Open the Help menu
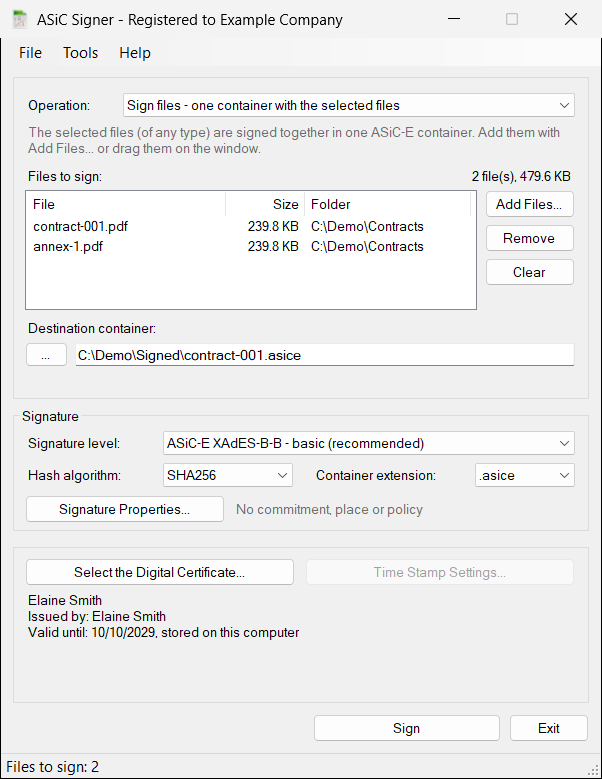Image resolution: width=602 pixels, height=779 pixels. pos(135,53)
